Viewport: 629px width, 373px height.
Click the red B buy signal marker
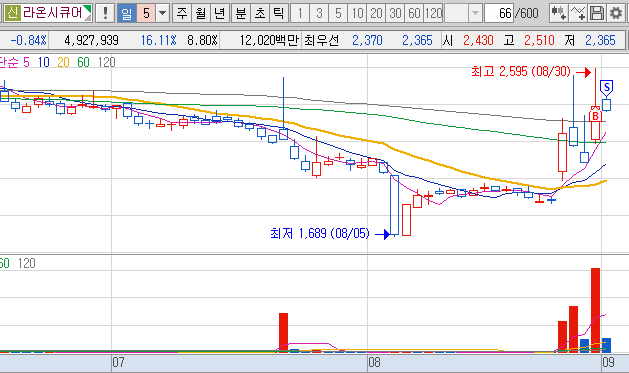[x=595, y=115]
